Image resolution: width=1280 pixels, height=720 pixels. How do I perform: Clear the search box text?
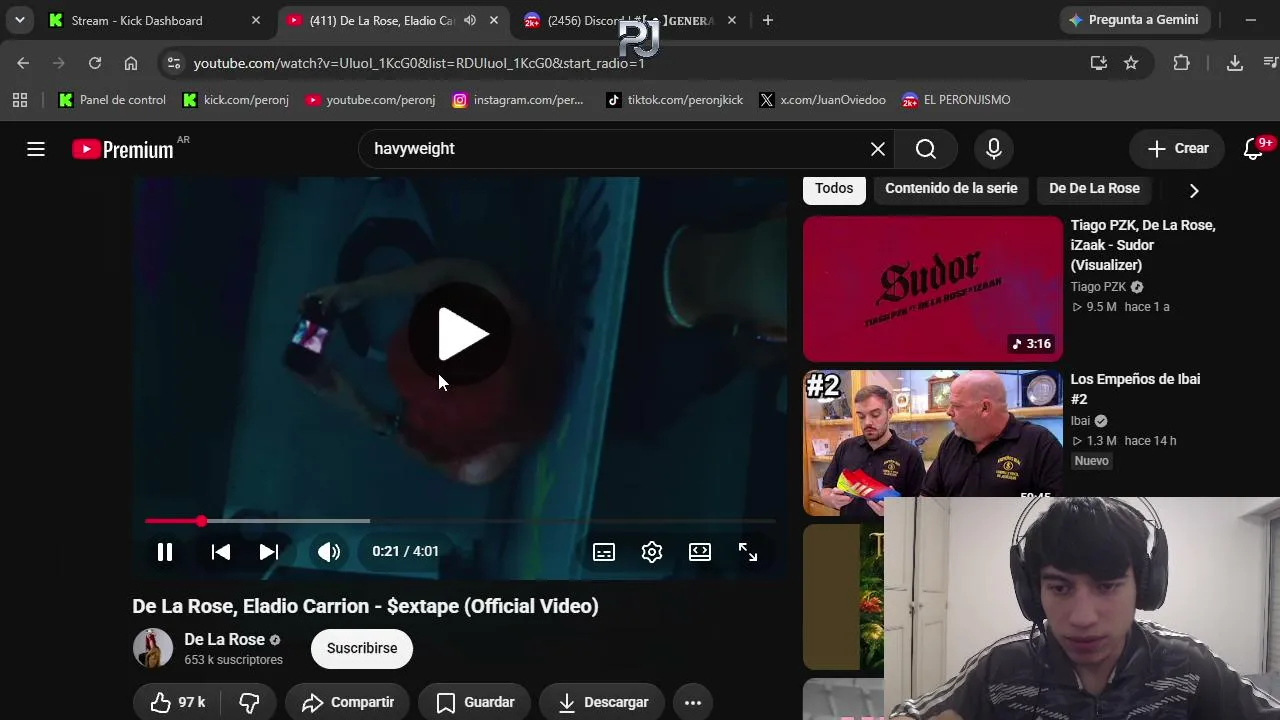coord(878,149)
